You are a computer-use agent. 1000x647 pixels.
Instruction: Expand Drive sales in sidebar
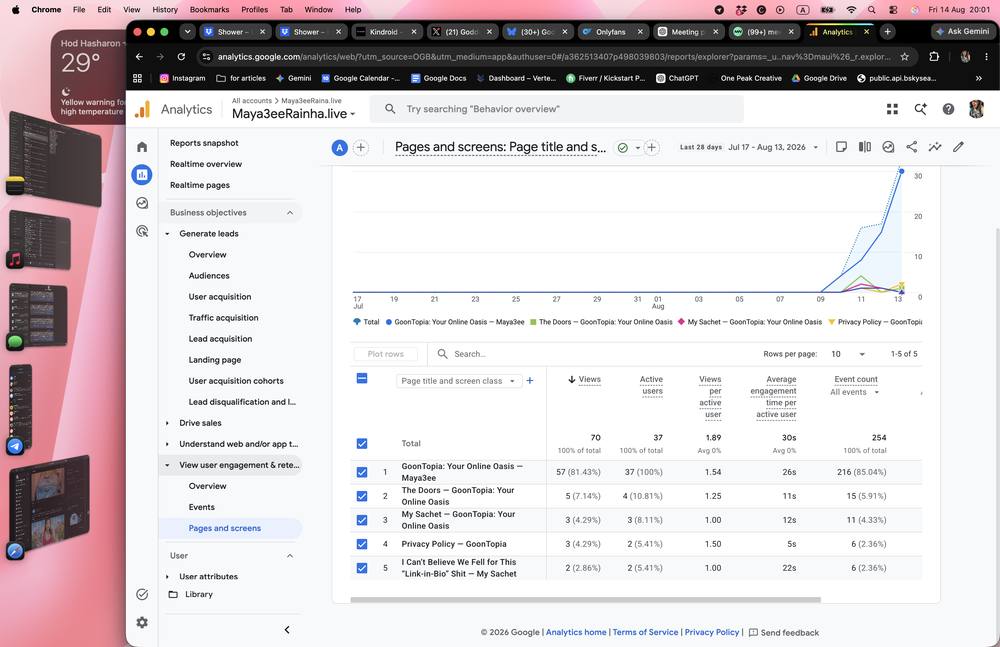167,423
